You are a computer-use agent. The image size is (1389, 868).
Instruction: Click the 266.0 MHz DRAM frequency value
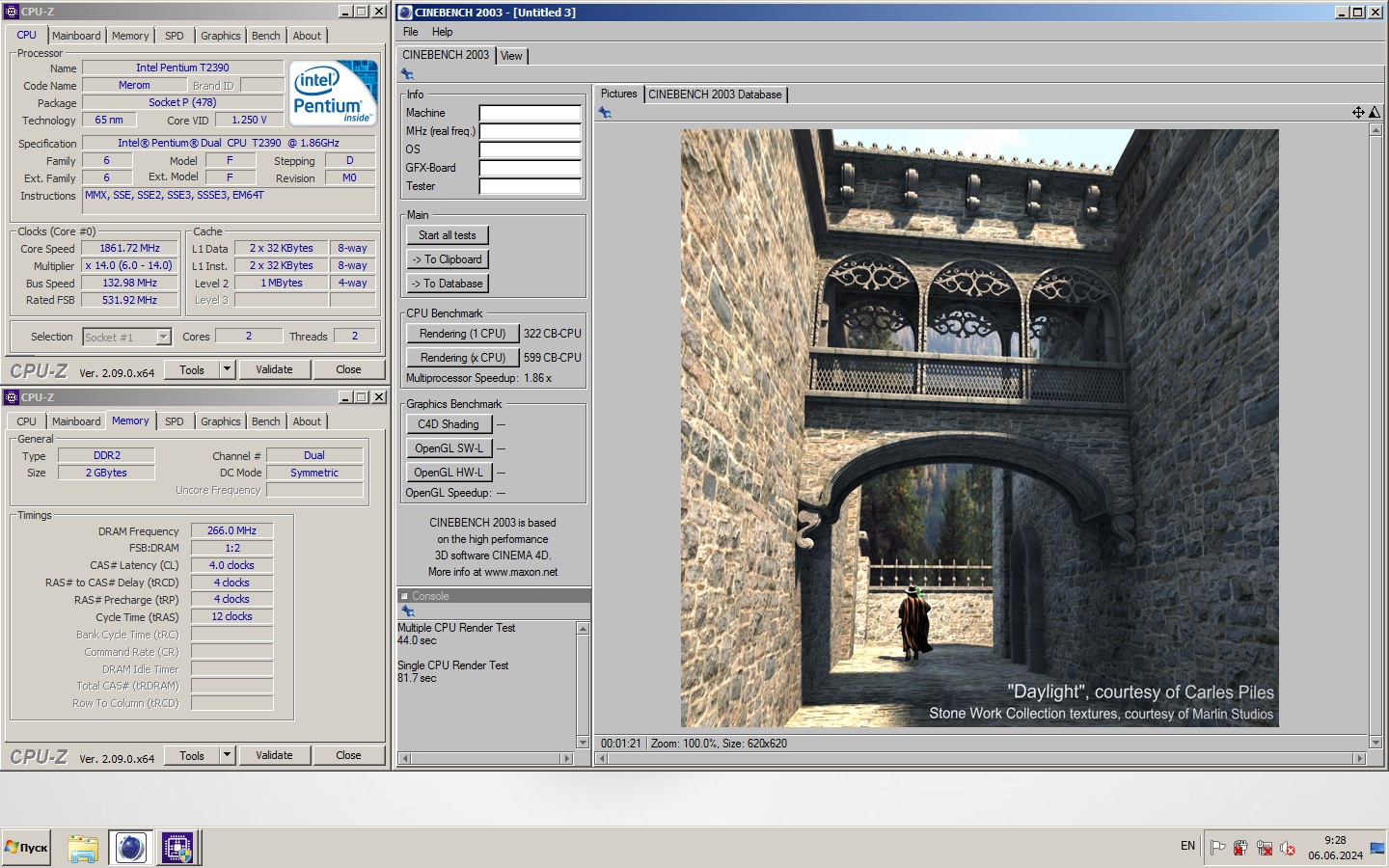pos(231,530)
